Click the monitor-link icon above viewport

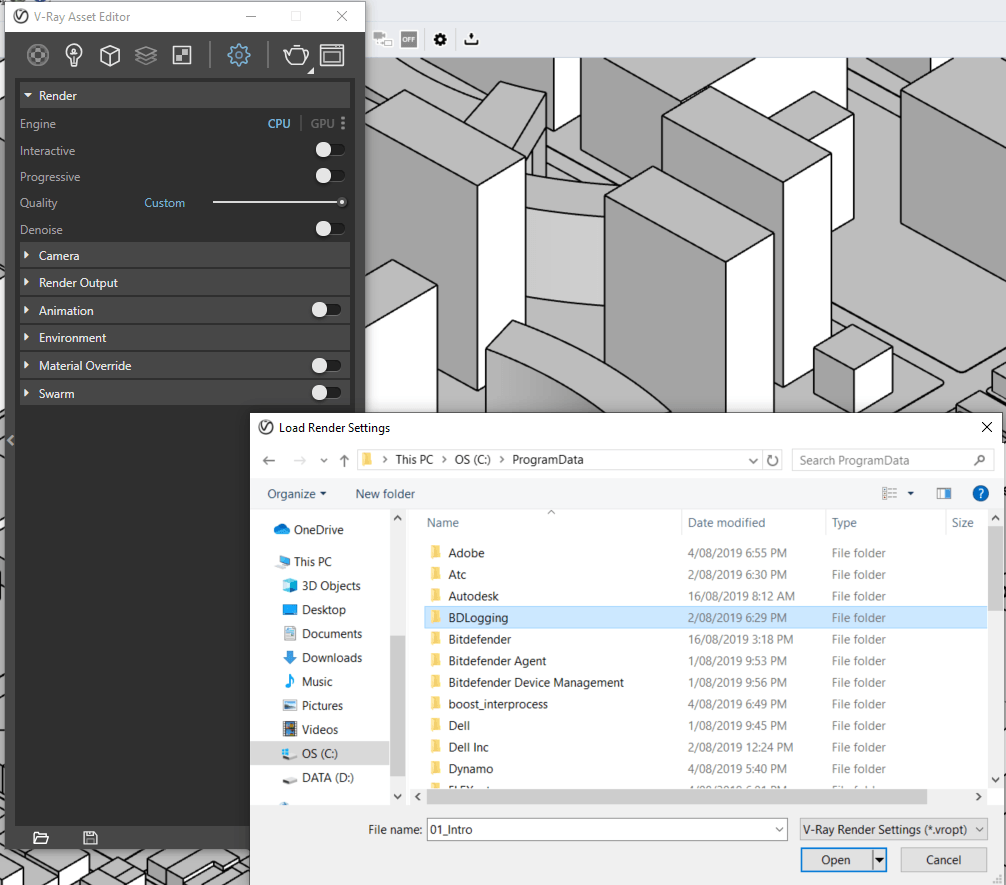(382, 39)
